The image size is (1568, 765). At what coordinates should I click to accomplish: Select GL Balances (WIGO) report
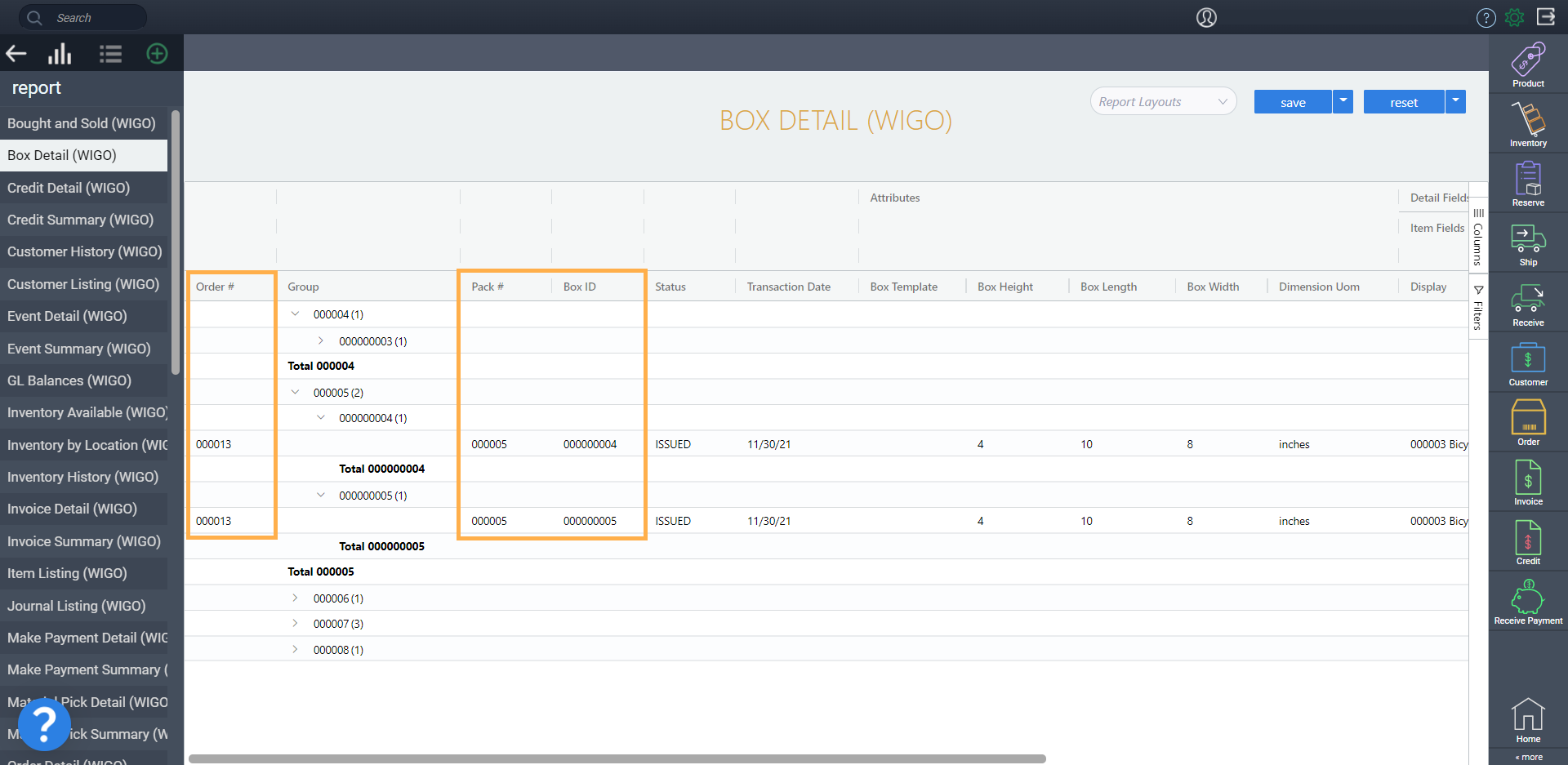(83, 380)
